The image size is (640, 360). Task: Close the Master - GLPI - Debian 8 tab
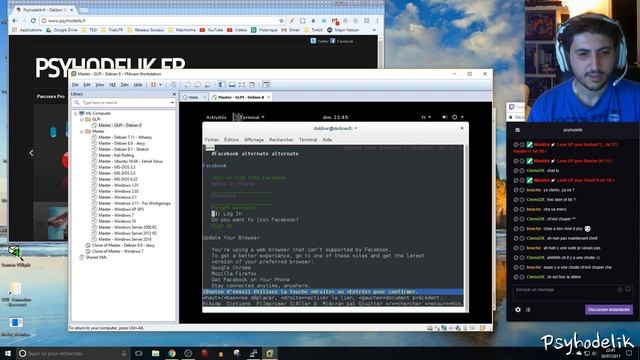coord(268,97)
